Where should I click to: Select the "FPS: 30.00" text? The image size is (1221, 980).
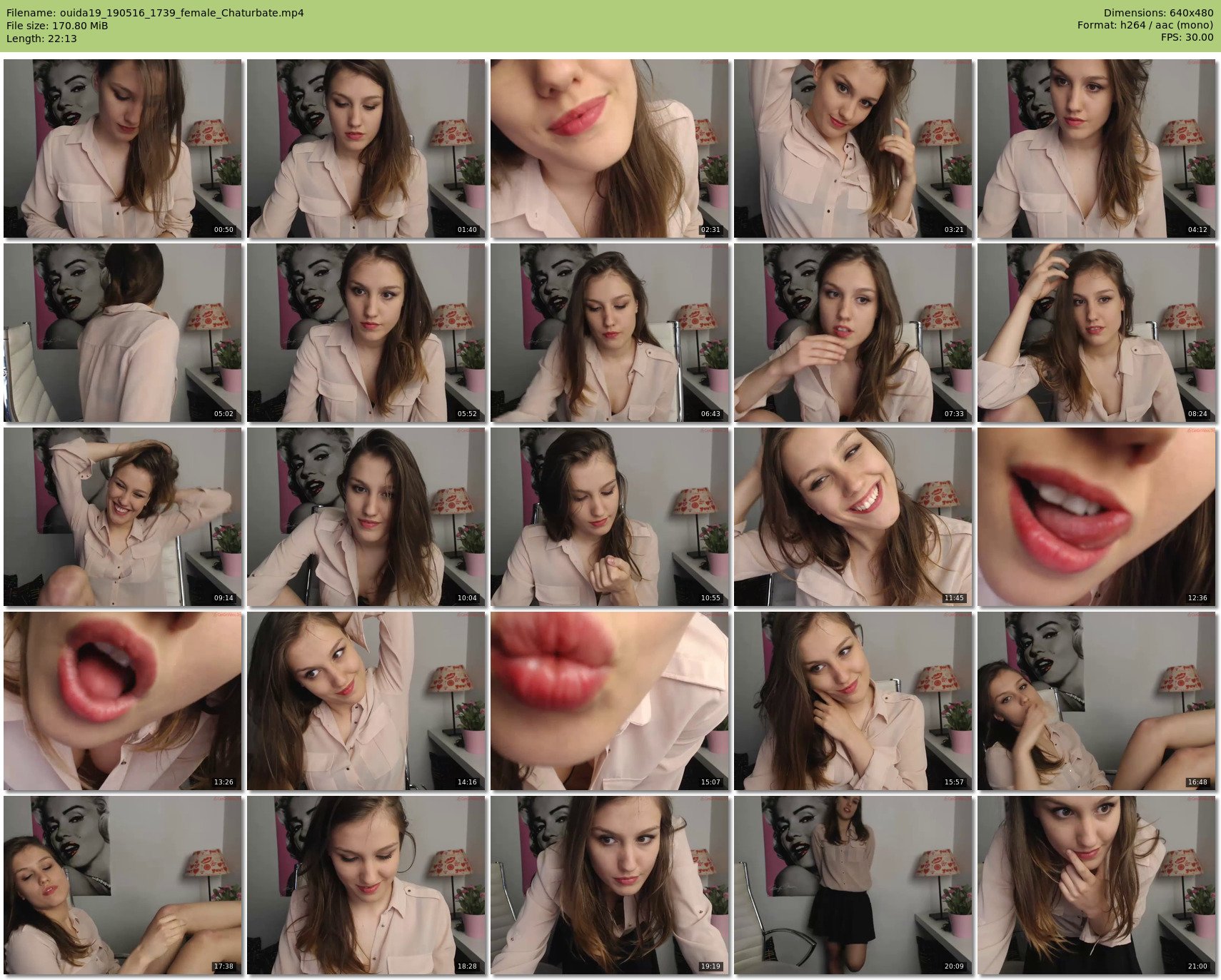(1187, 38)
